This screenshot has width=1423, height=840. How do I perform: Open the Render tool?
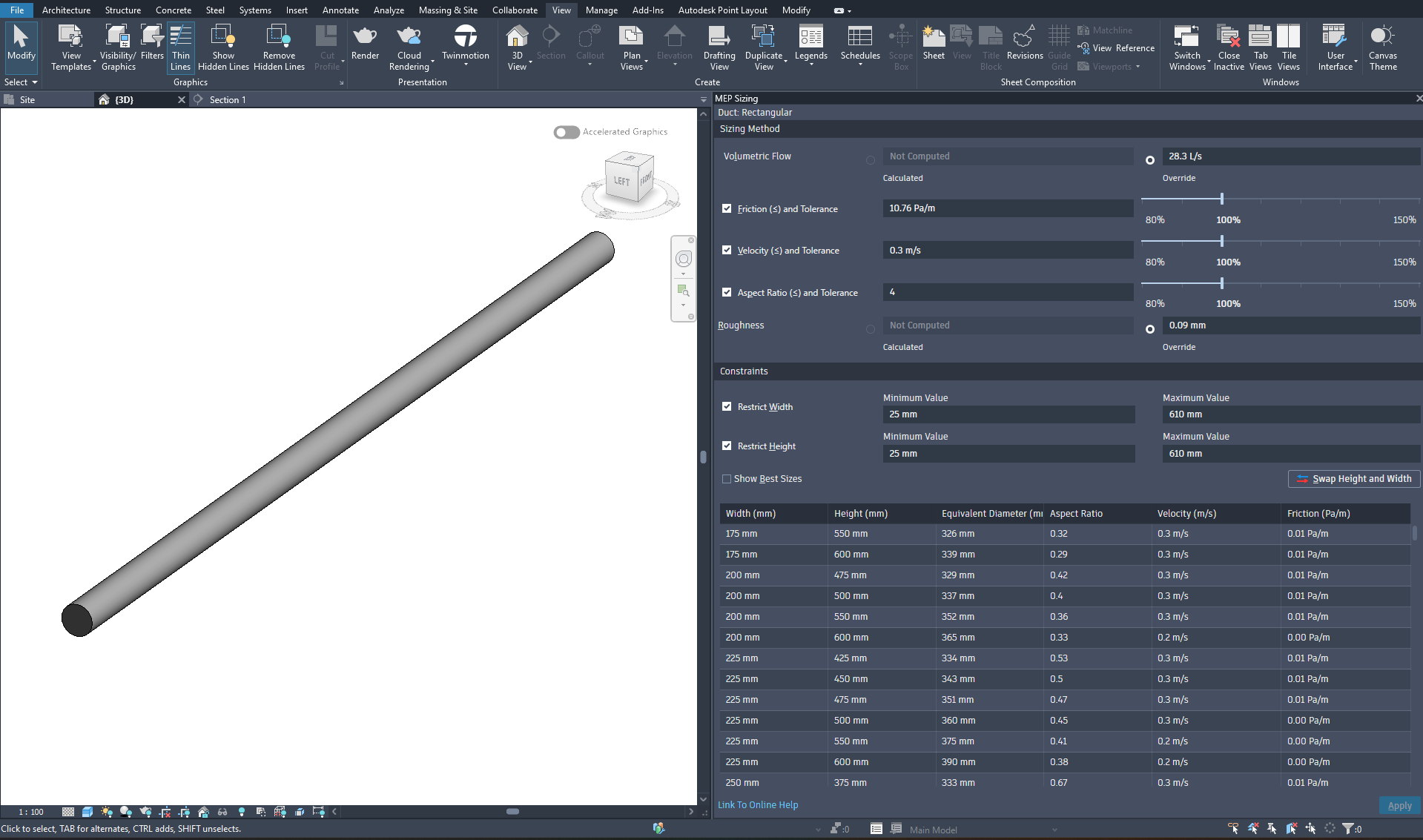coord(365,43)
